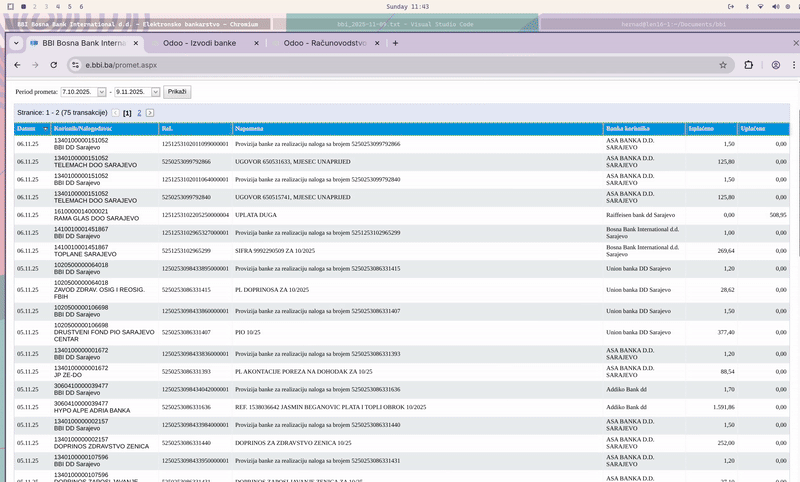Close the Odoo - Izvodi banke tab
Image resolution: width=800 pixels, height=482 pixels.
click(257, 44)
